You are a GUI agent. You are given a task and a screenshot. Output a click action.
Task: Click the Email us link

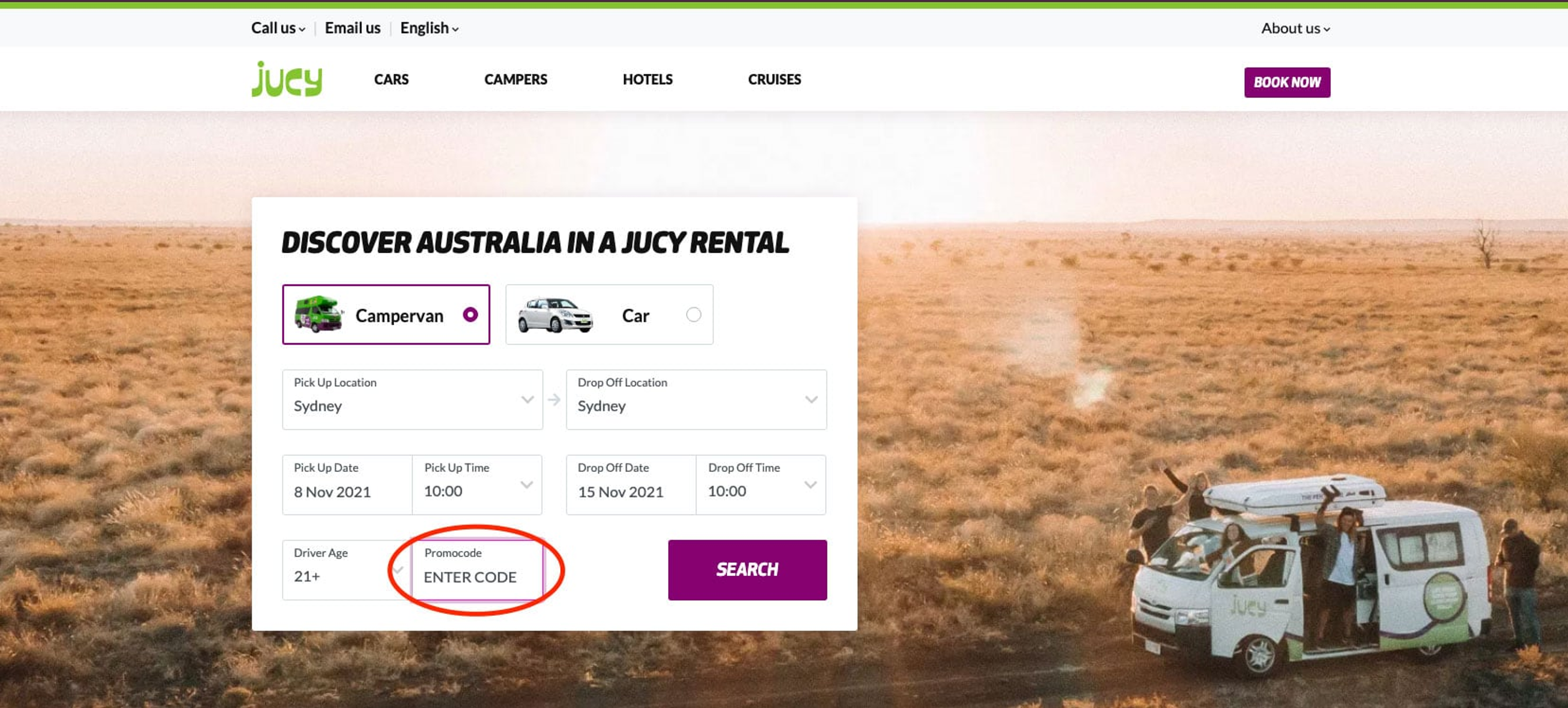click(x=352, y=28)
